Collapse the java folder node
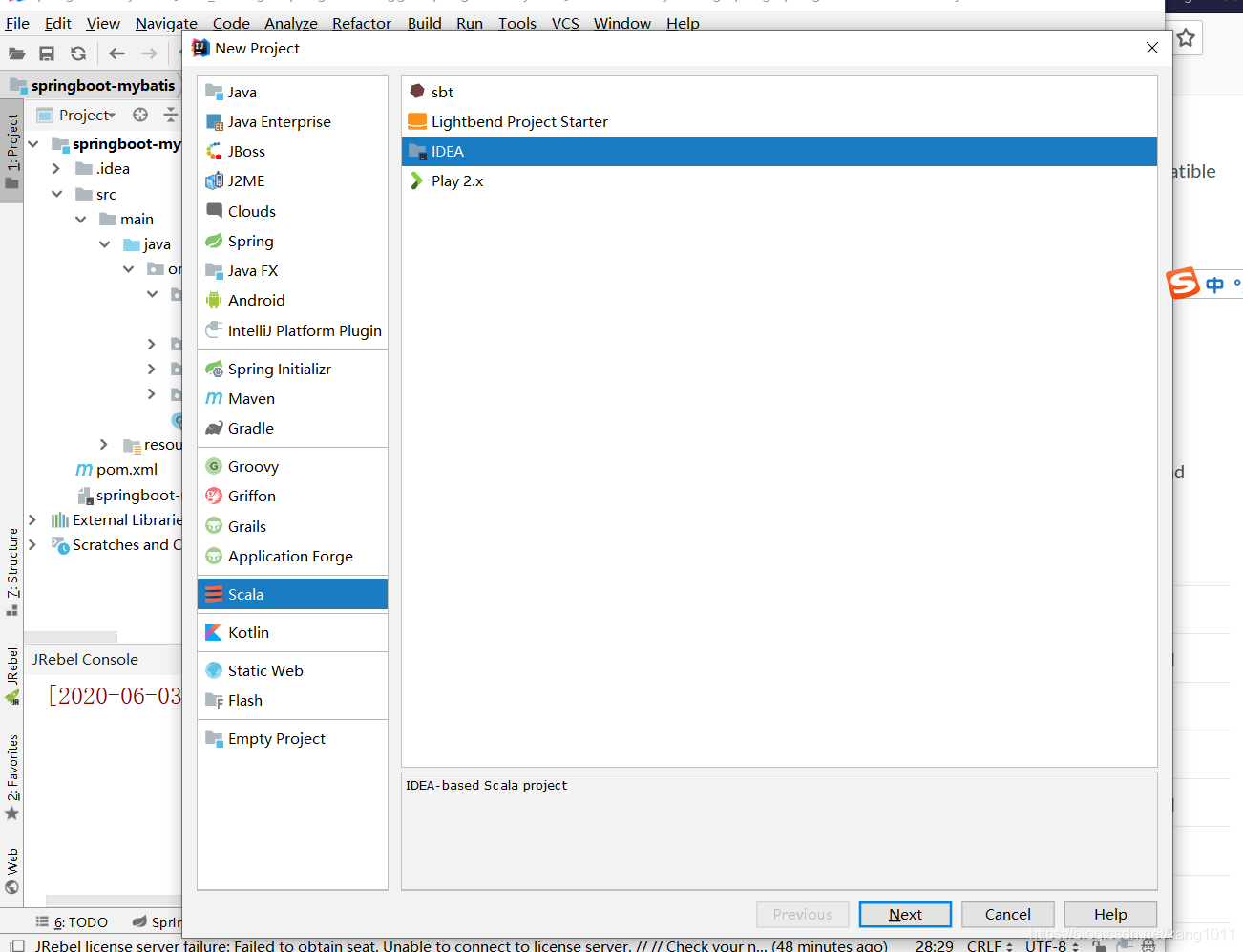The image size is (1243, 952). coord(105,244)
